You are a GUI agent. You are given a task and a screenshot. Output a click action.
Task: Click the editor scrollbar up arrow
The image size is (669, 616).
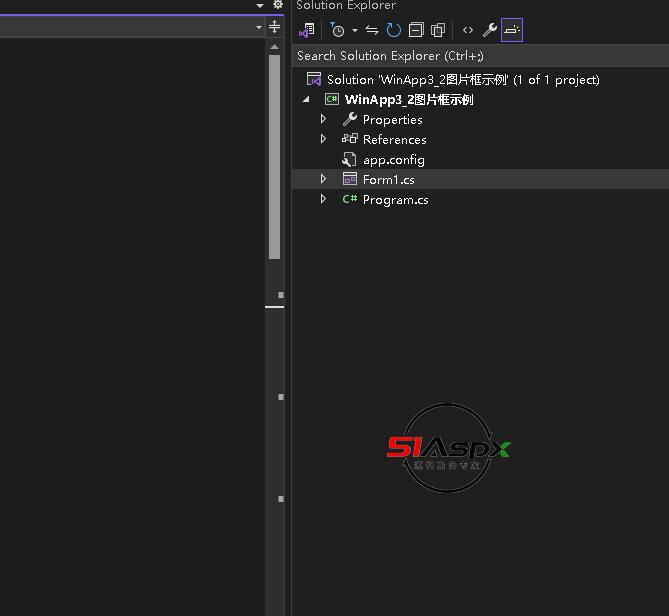pos(274,46)
